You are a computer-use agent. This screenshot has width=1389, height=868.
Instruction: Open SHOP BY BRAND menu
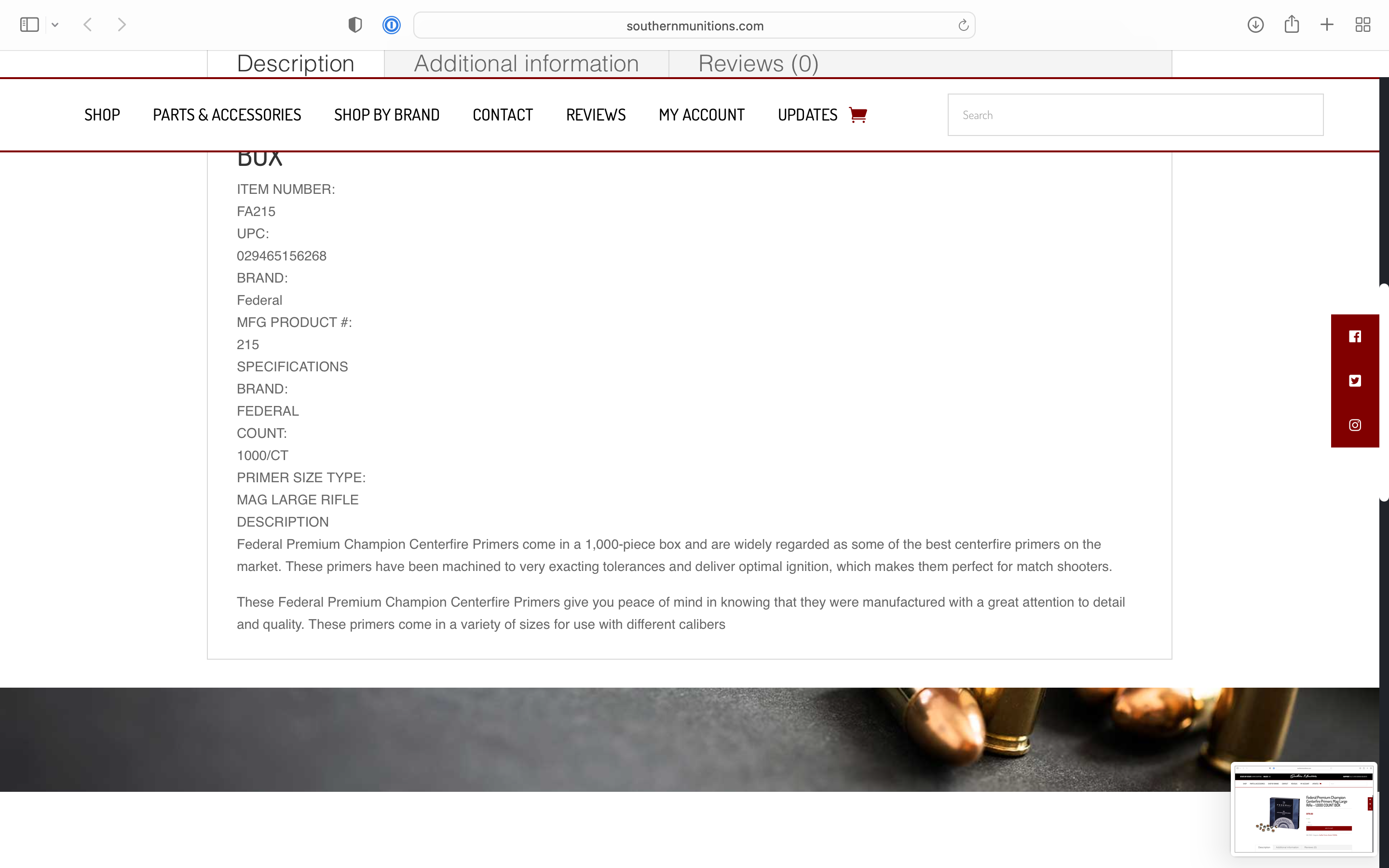387,115
